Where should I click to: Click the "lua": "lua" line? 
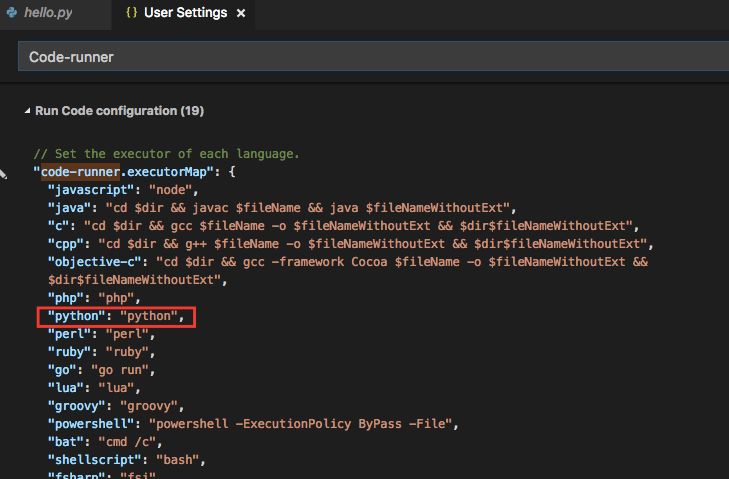[x=94, y=388]
